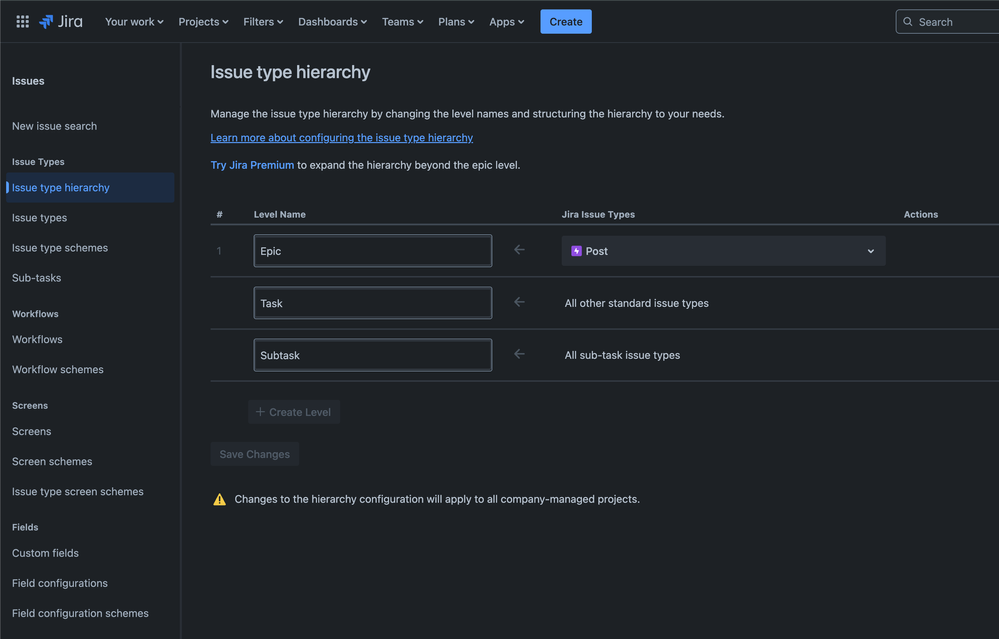The image size is (999, 639).
Task: Click 'All other standard issue types' text
Action: tap(636, 303)
